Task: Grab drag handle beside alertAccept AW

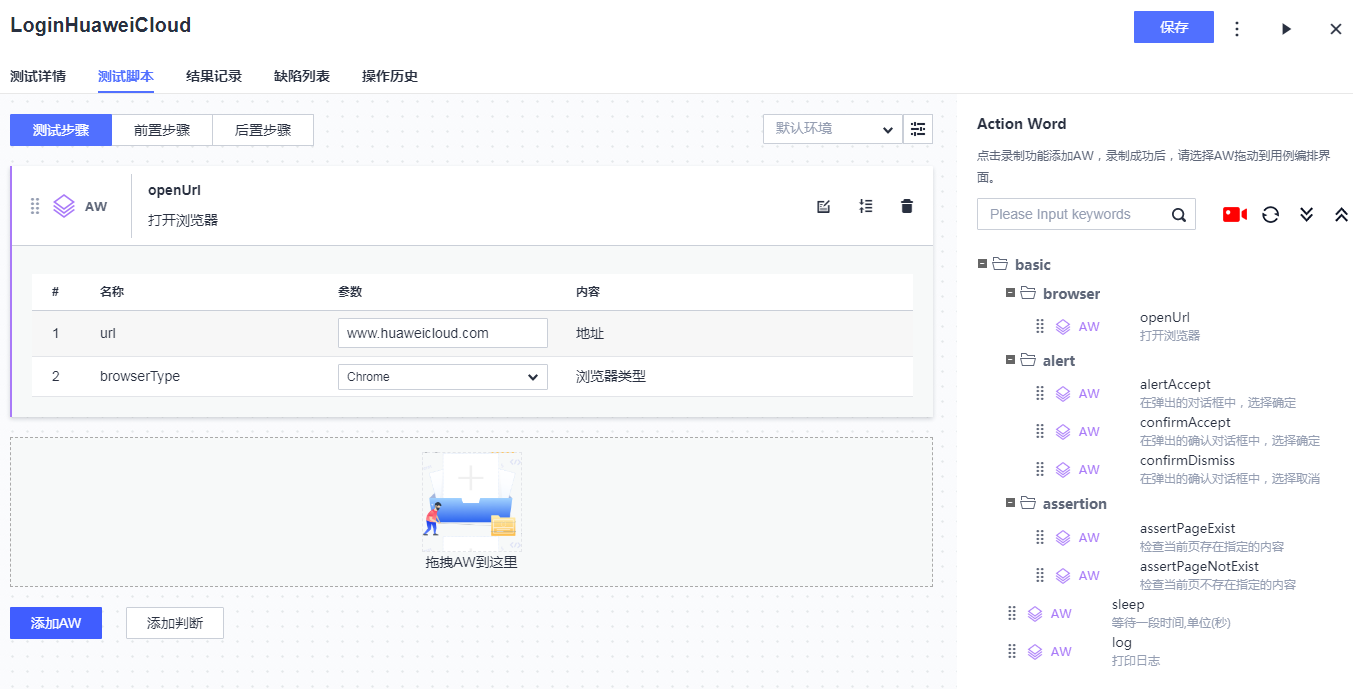Action: click(x=1040, y=393)
